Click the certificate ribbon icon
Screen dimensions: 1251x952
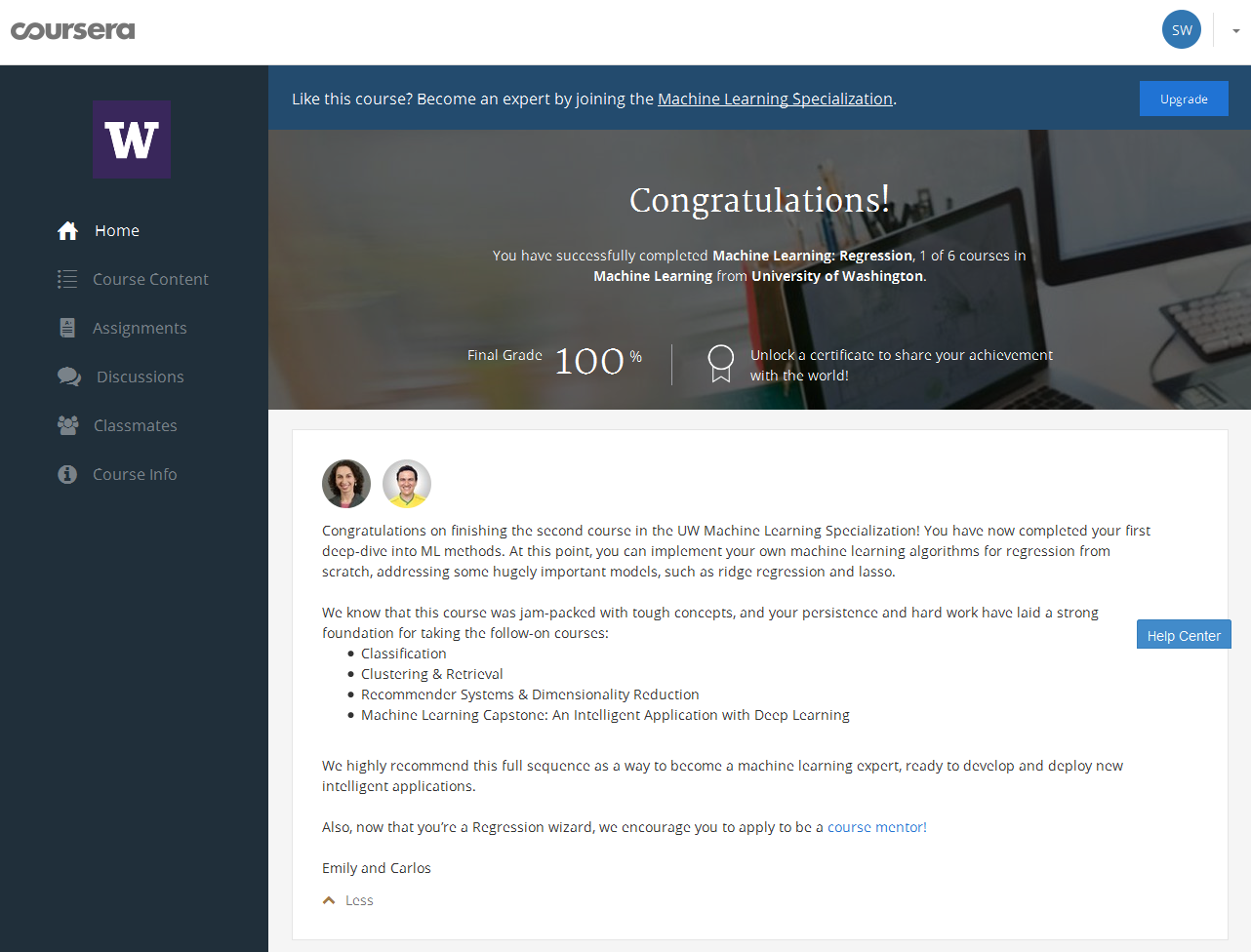(720, 364)
